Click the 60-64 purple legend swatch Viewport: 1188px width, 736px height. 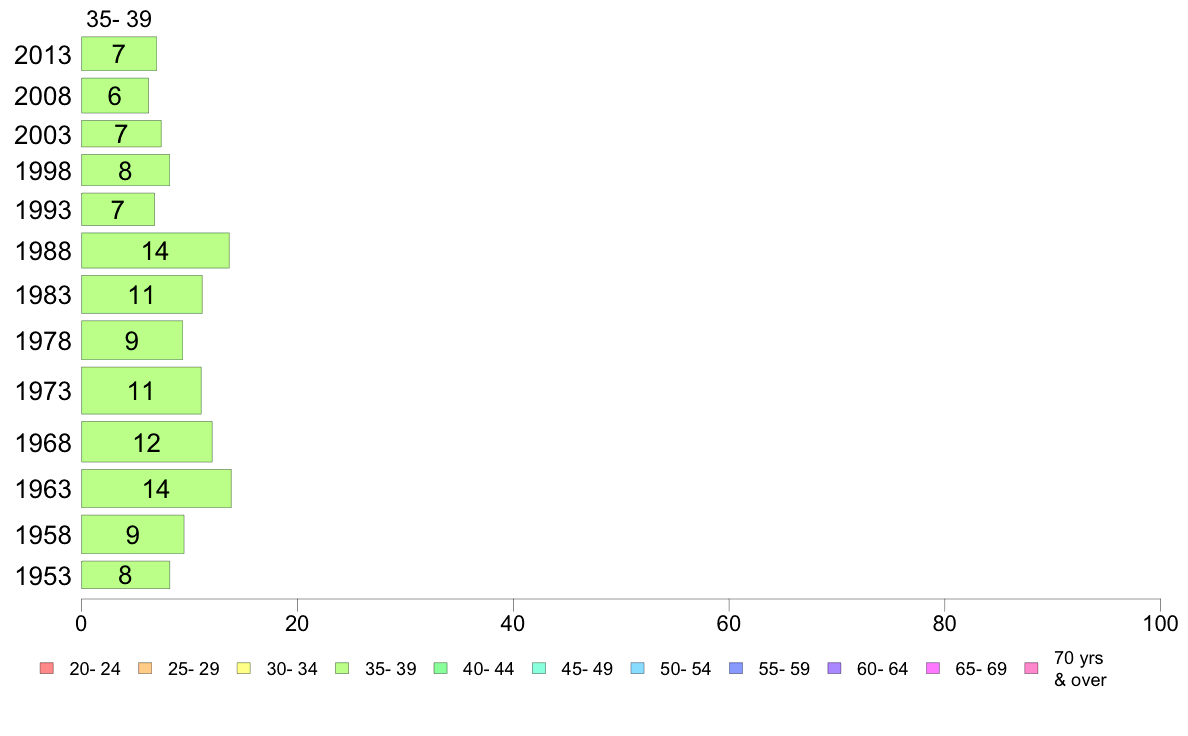coord(834,669)
